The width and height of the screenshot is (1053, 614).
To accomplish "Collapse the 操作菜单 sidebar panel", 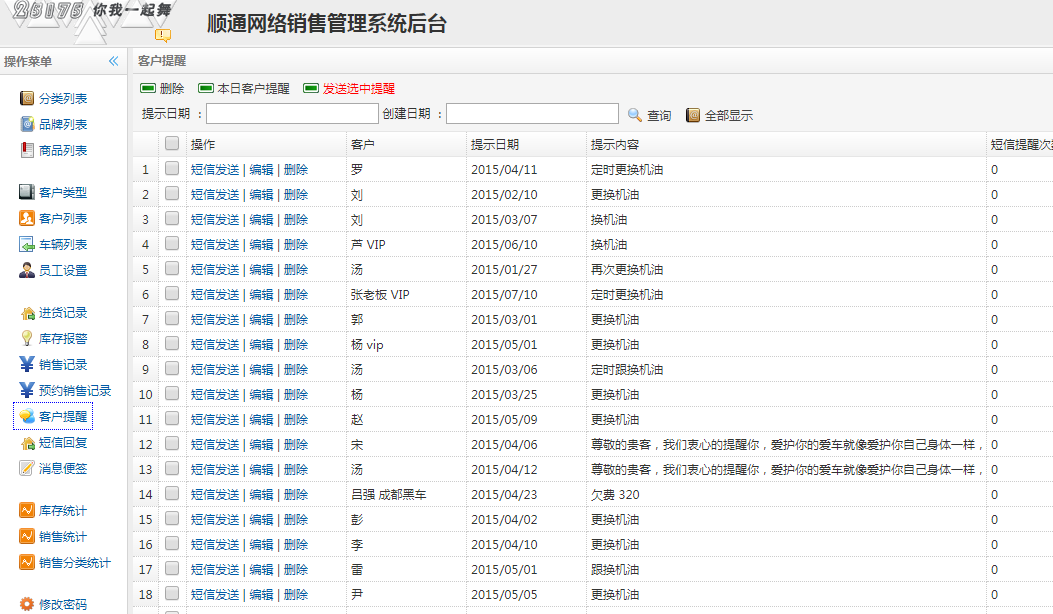I will pos(114,61).
